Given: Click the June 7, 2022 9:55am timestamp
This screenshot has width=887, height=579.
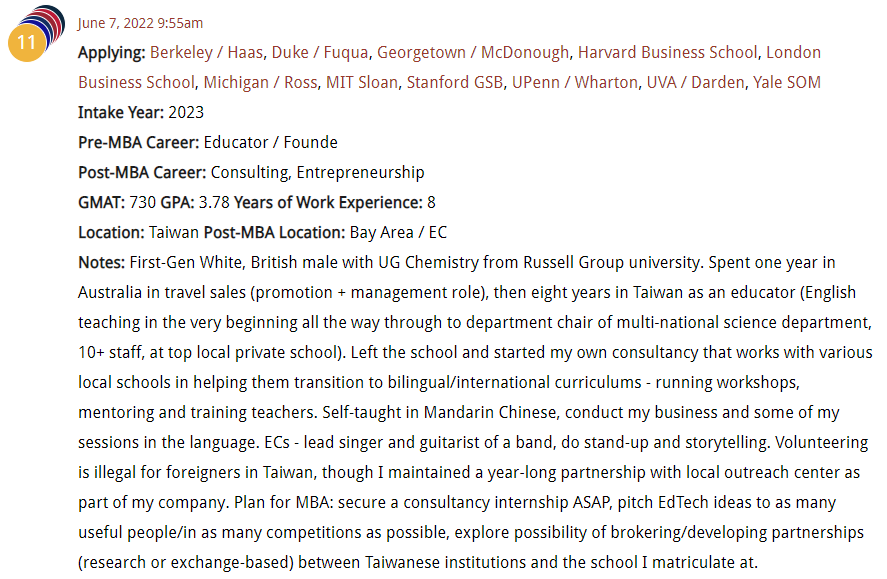Looking at the screenshot, I should tap(140, 23).
